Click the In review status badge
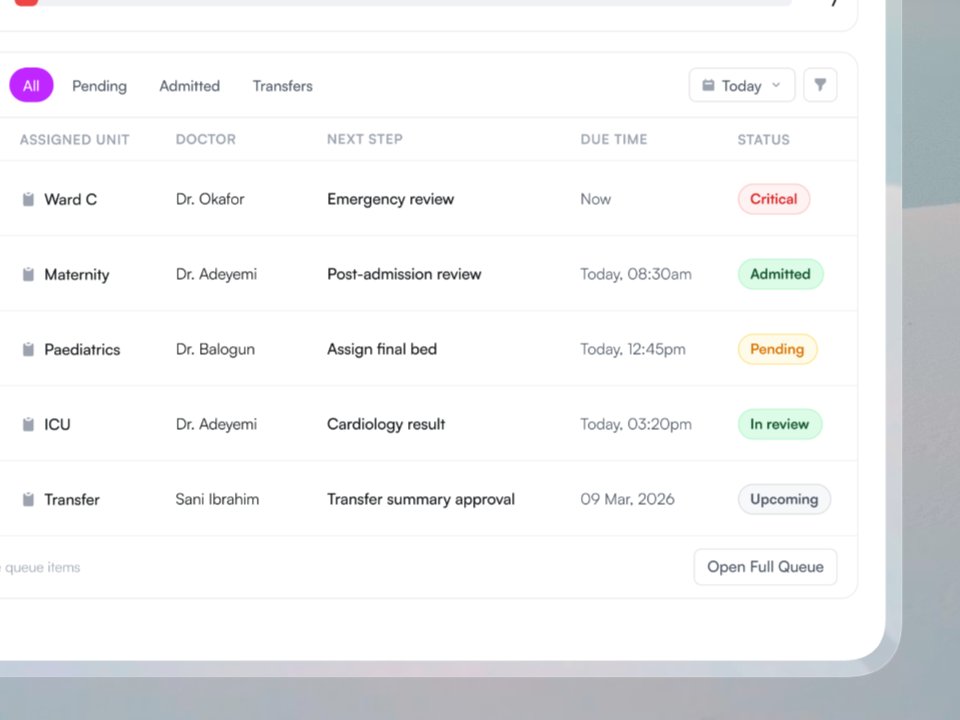 pos(779,424)
